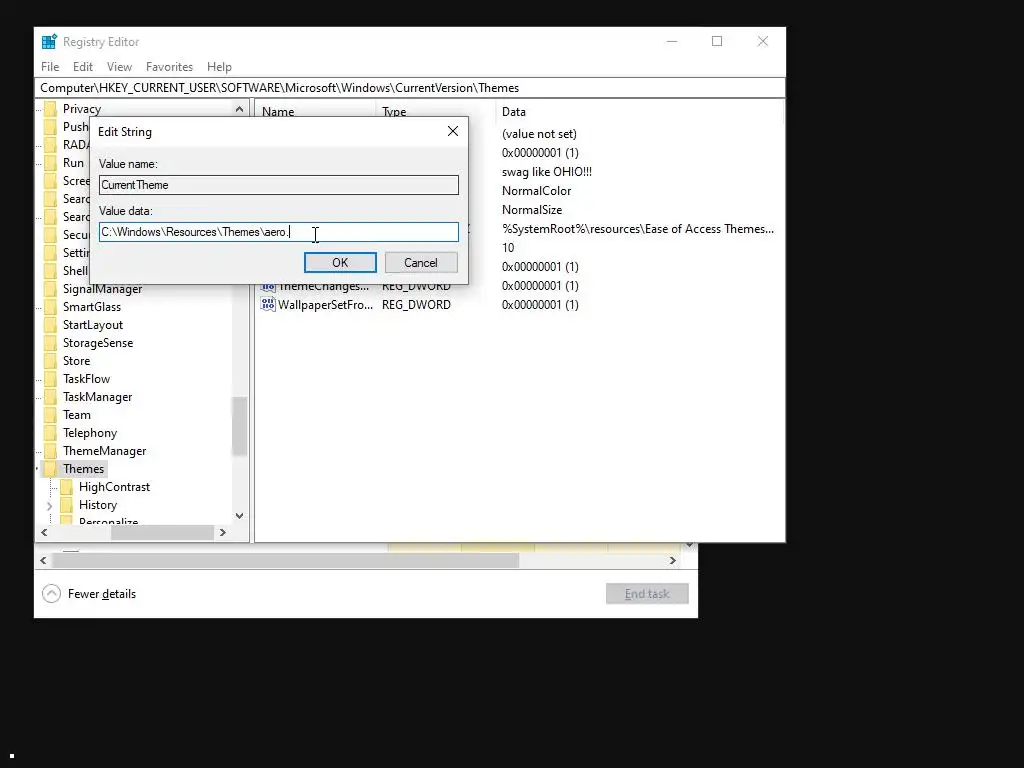Select the History subfolder icon
Screen dimensions: 1024x768
click(x=66, y=505)
